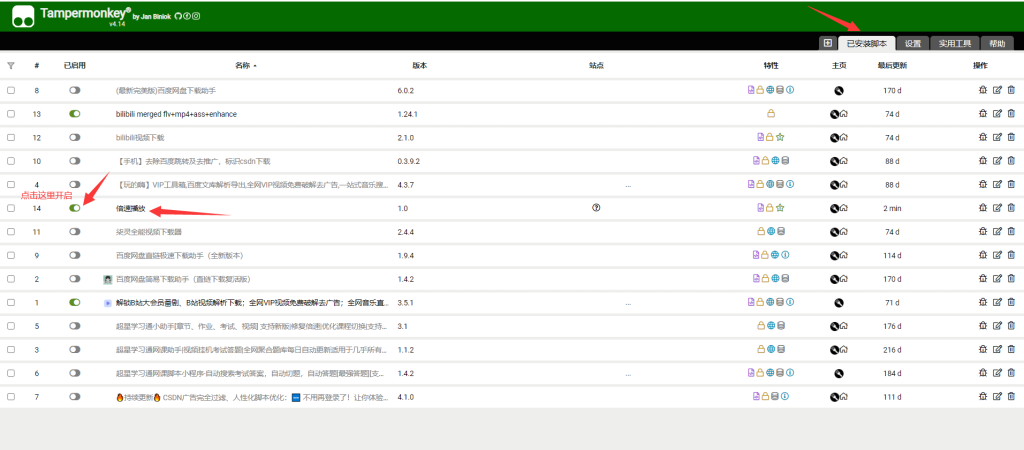The height and width of the screenshot is (450, 1024).
Task: Delete script number 2 百度网盘简易下载助手
Action: 1011,279
